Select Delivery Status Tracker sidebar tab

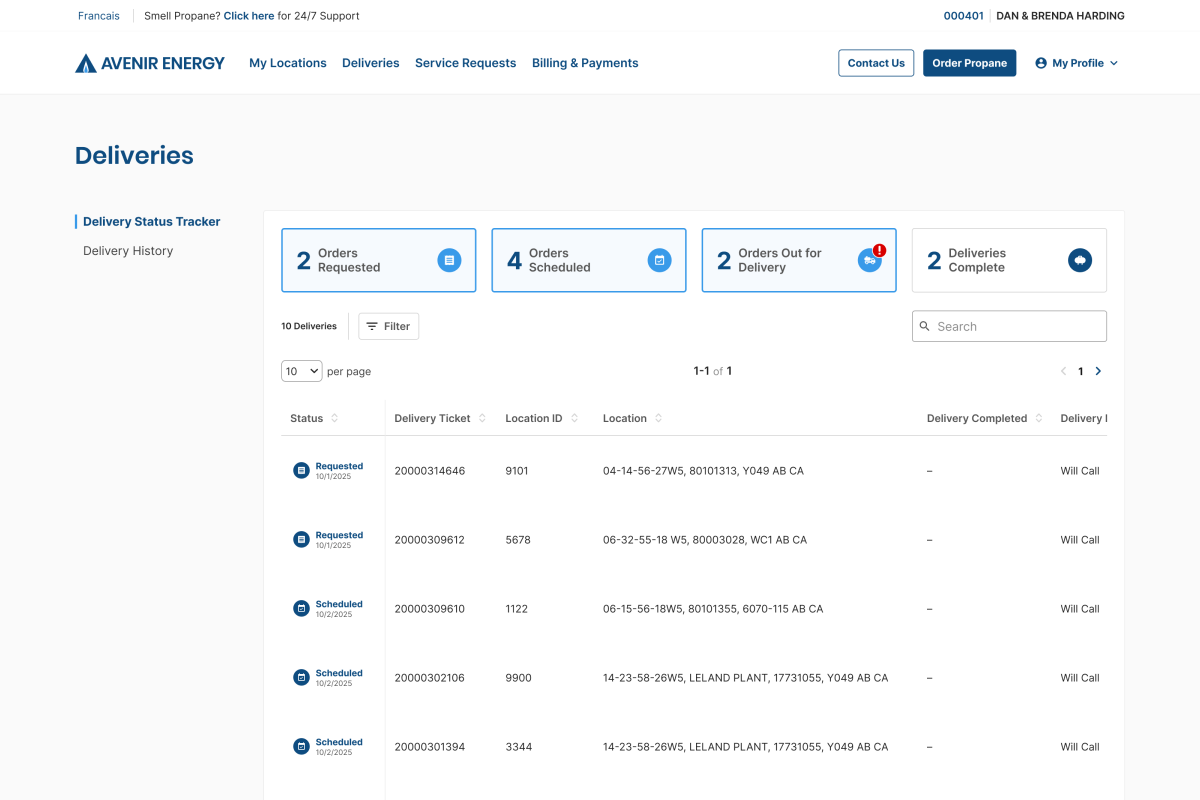click(152, 222)
